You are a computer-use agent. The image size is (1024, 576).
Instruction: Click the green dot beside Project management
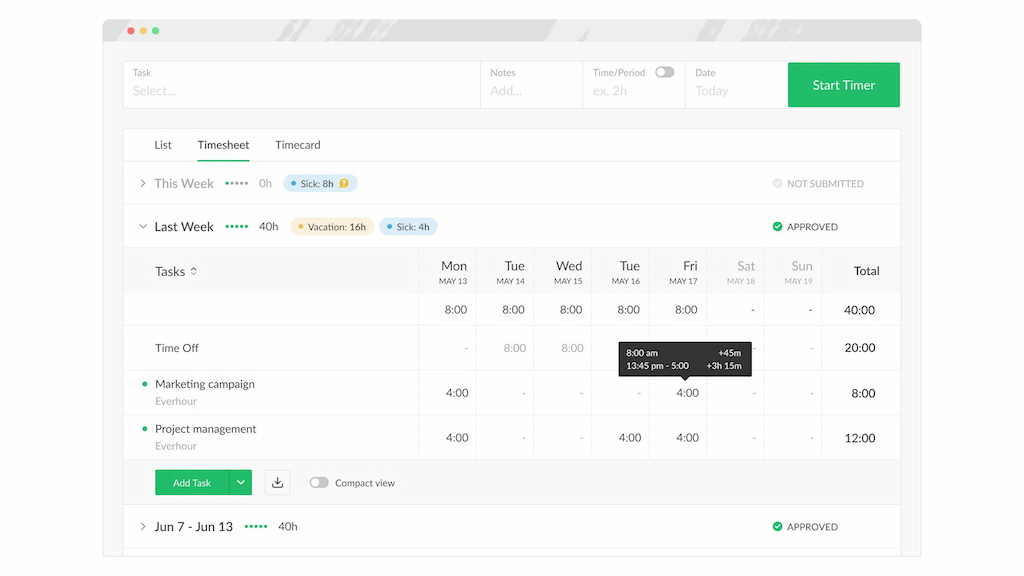click(146, 429)
